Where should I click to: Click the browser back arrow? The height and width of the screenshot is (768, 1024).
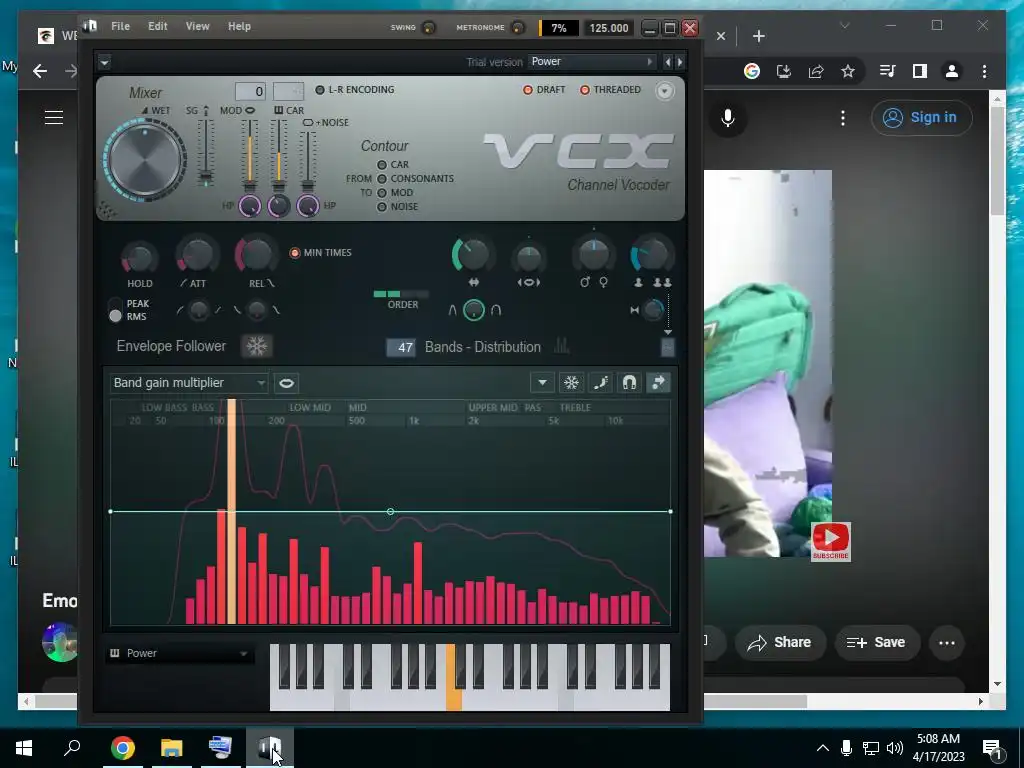click(40, 71)
